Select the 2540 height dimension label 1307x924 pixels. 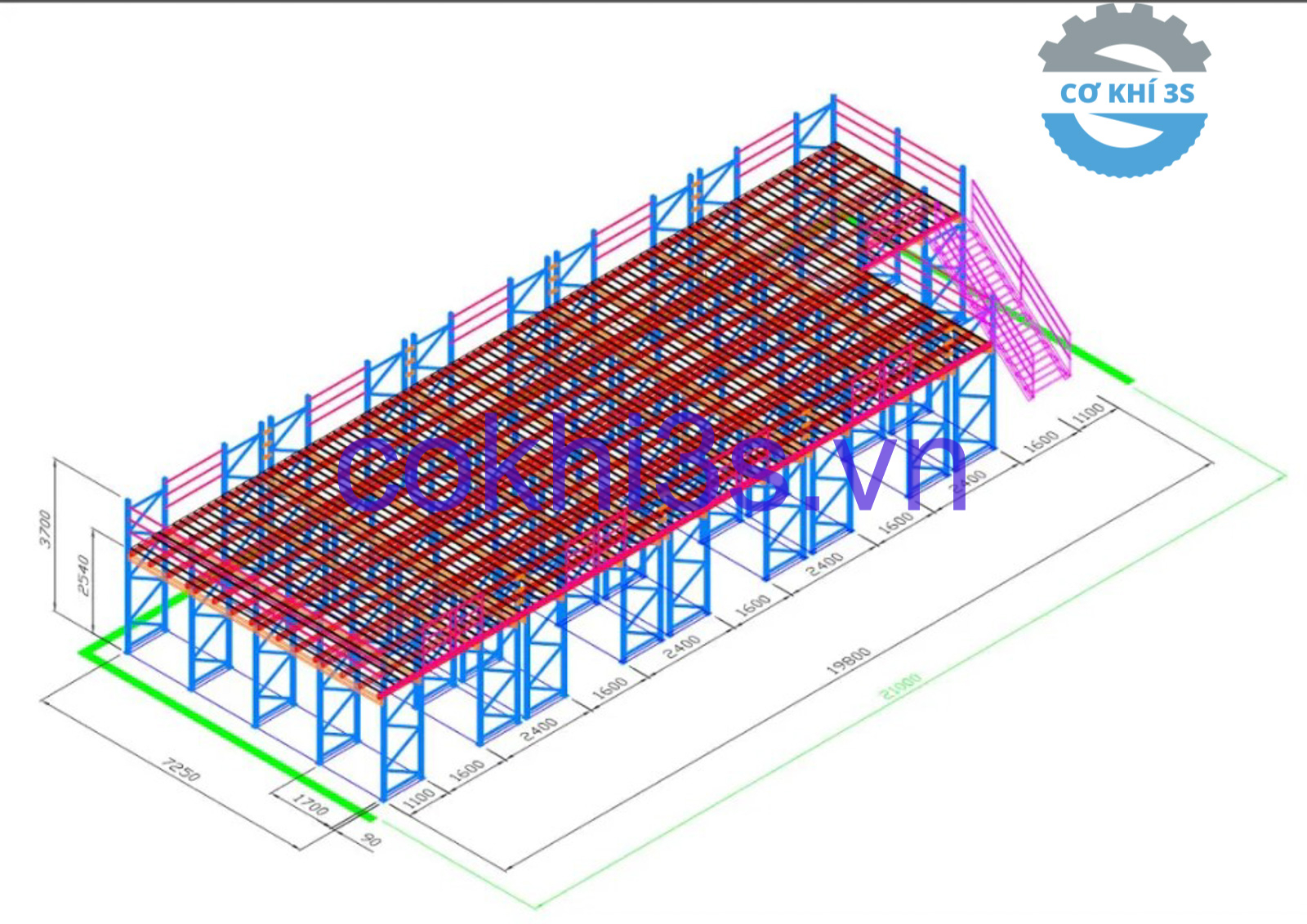point(85,575)
